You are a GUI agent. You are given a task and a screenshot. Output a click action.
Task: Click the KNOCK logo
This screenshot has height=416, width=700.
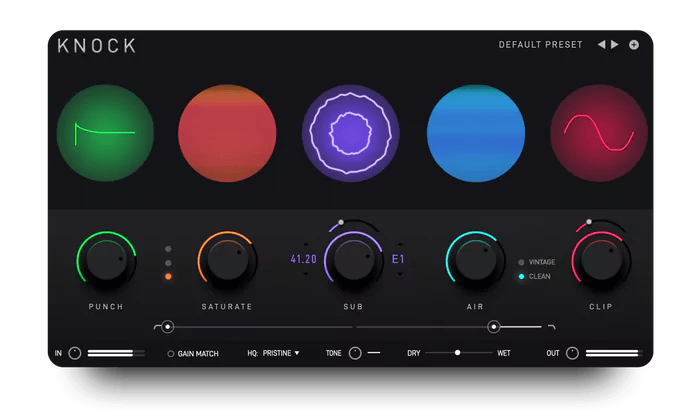(97, 46)
